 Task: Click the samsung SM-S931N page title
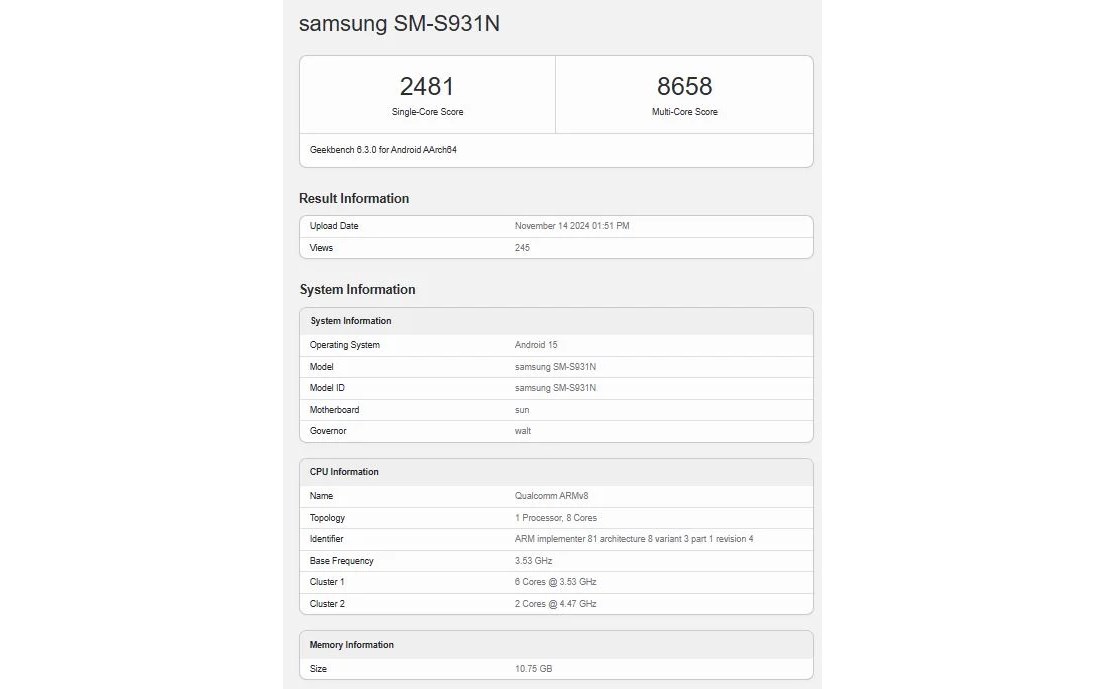pos(399,23)
